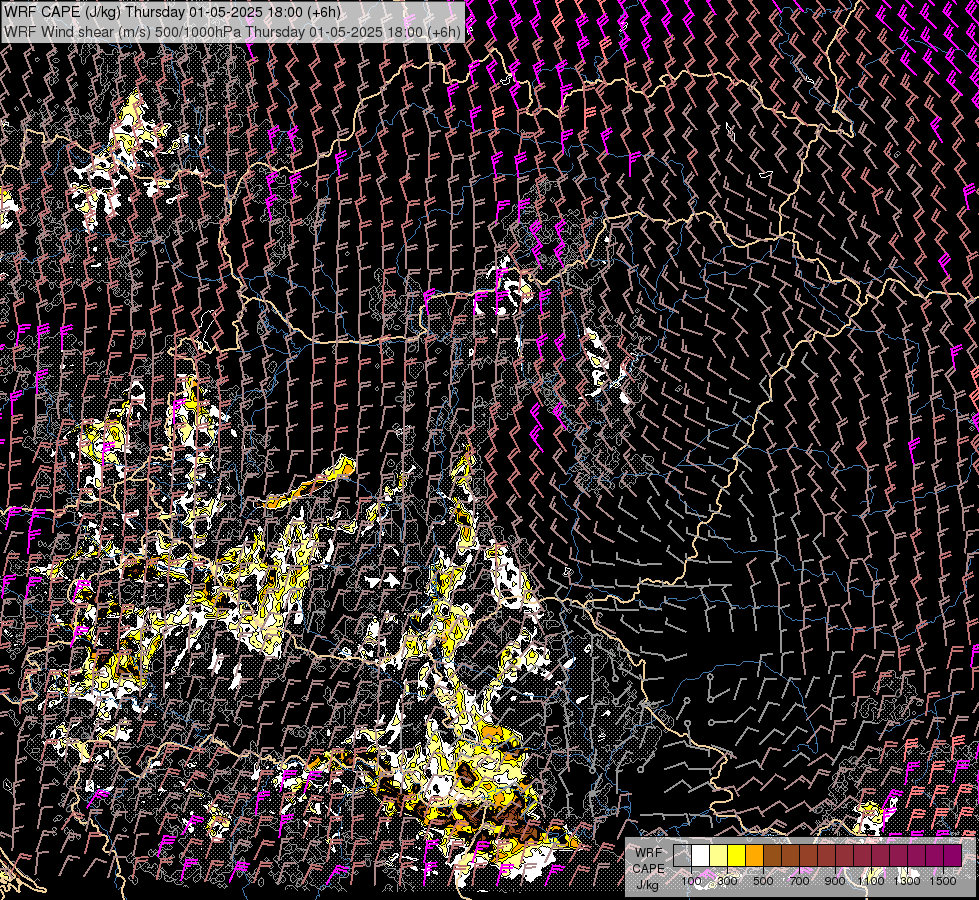This screenshot has height=900, width=979.
Task: Click the 'WRF' label in the legend box
Action: pyautogui.click(x=649, y=853)
